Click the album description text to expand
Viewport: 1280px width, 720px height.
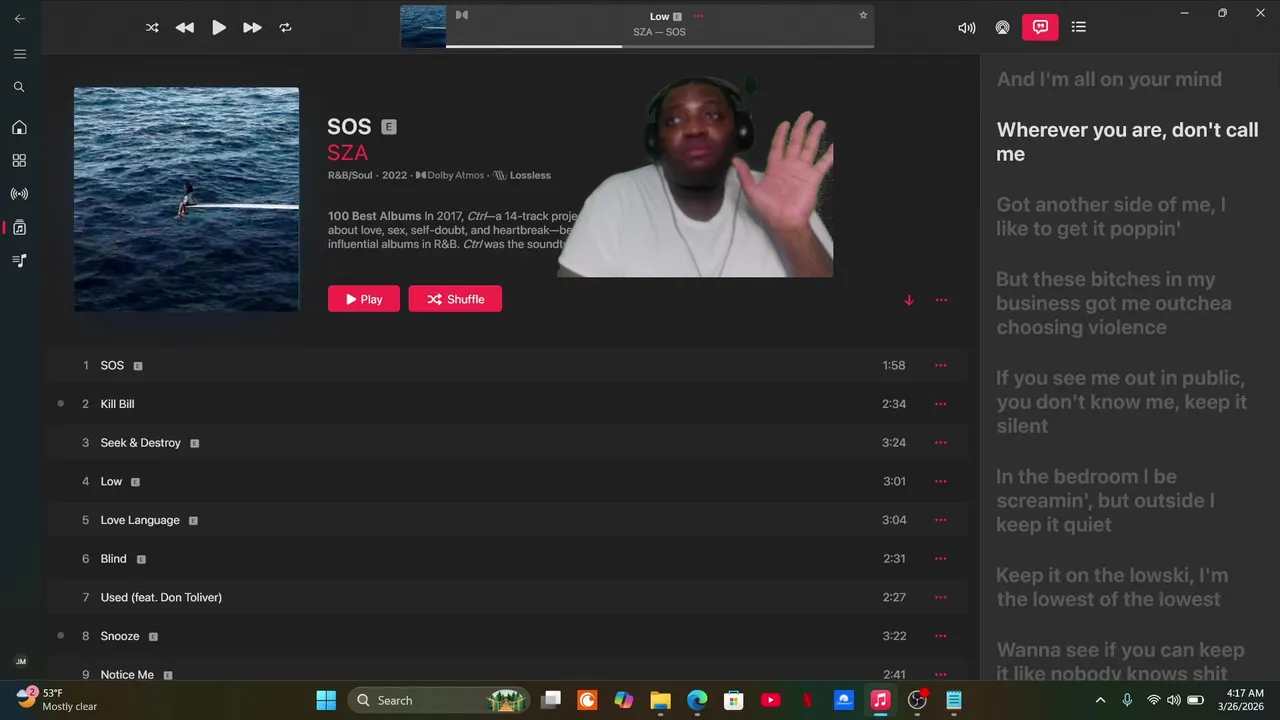click(453, 229)
